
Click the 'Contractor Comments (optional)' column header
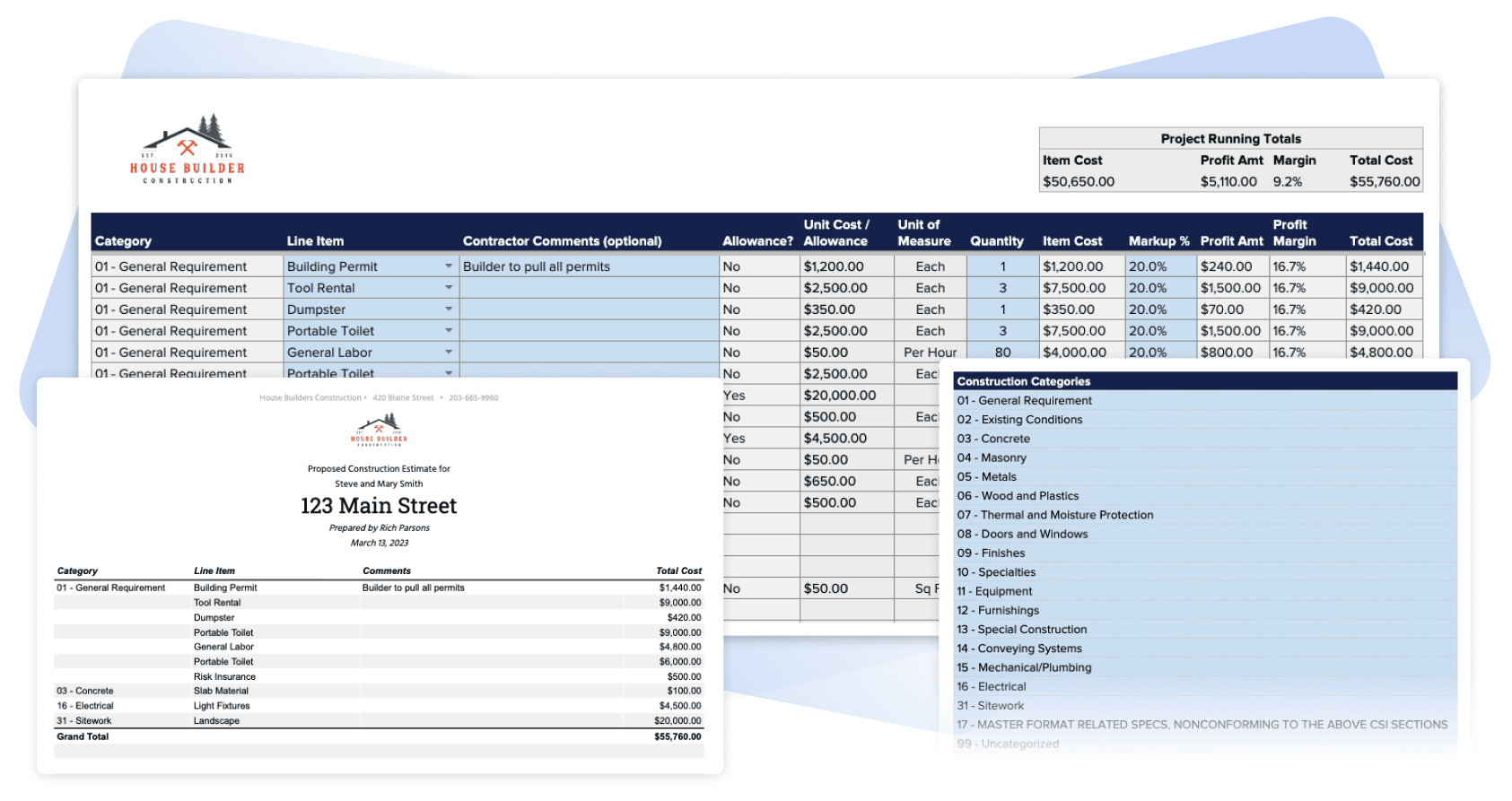[x=562, y=241]
